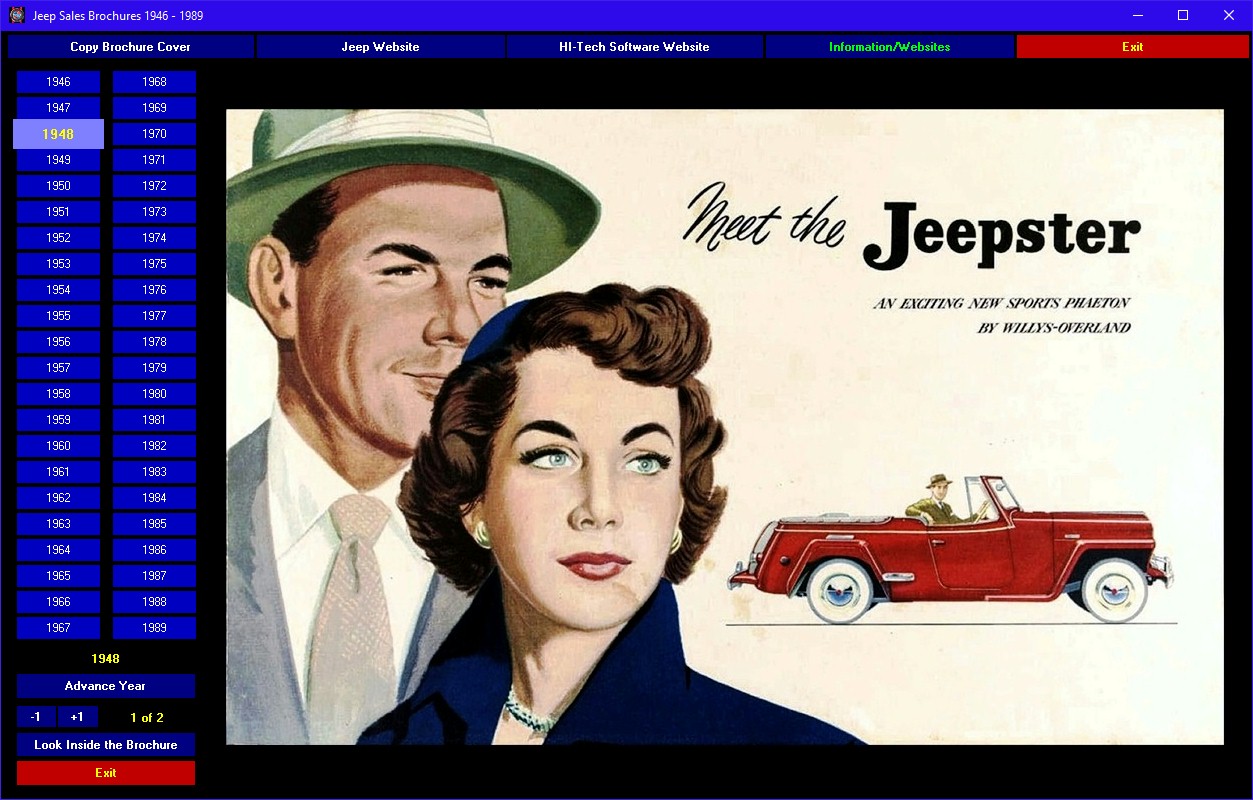This screenshot has width=1253, height=800.
Task: Select year 1975
Action: [154, 264]
